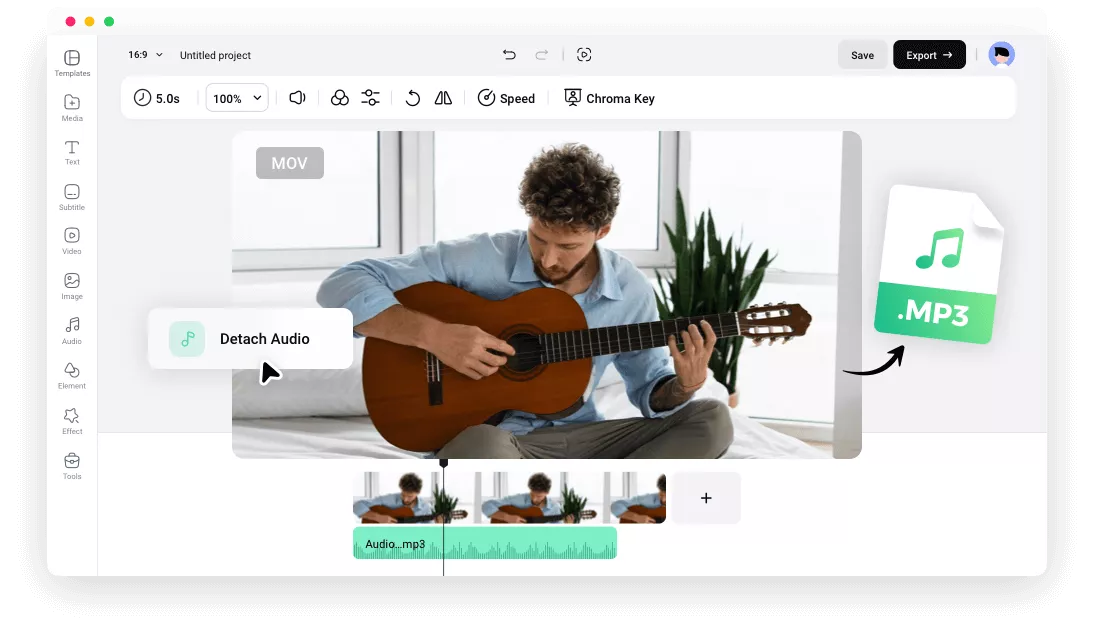Image resolution: width=1094 pixels, height=635 pixels.
Task: Open the Video panel in sidebar
Action: pyautogui.click(x=72, y=241)
